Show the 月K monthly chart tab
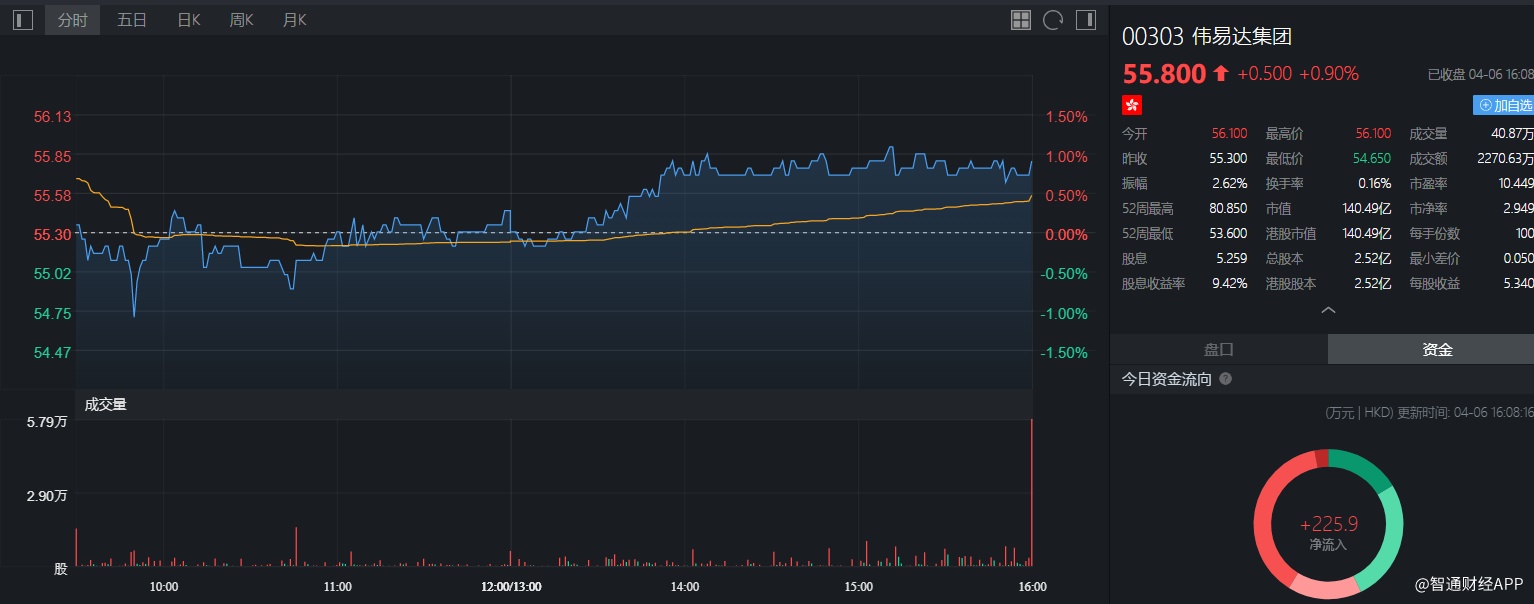This screenshot has width=1534, height=604. (x=295, y=20)
